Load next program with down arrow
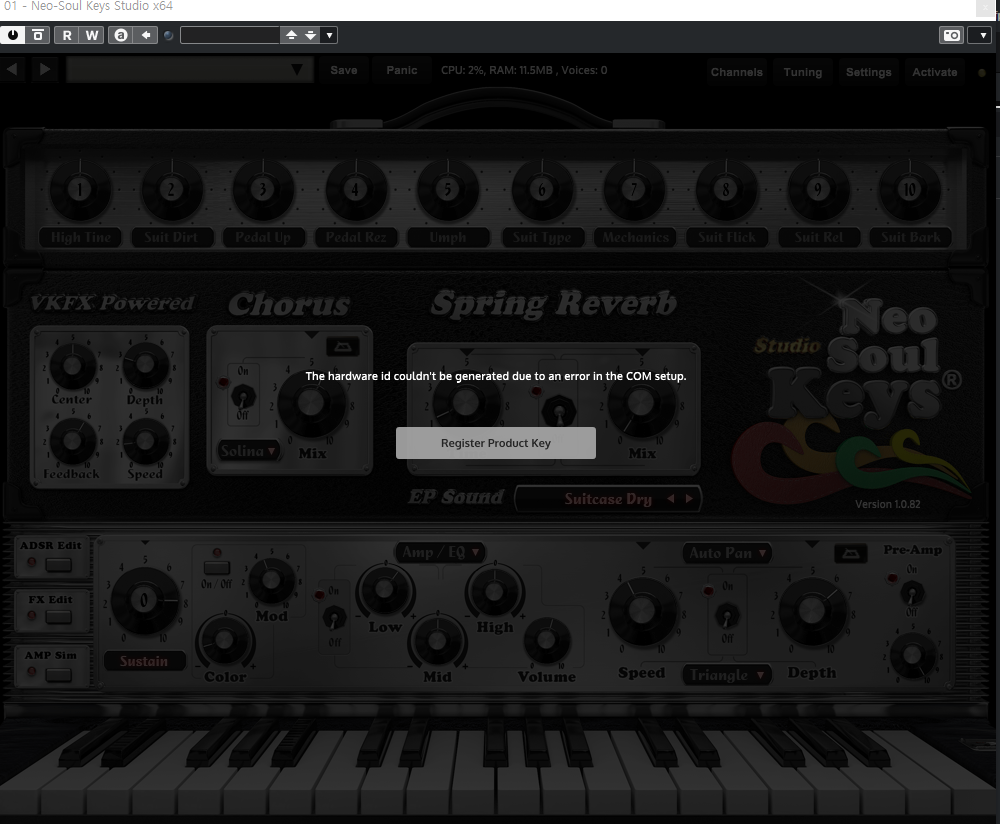1000x824 pixels. [311, 35]
